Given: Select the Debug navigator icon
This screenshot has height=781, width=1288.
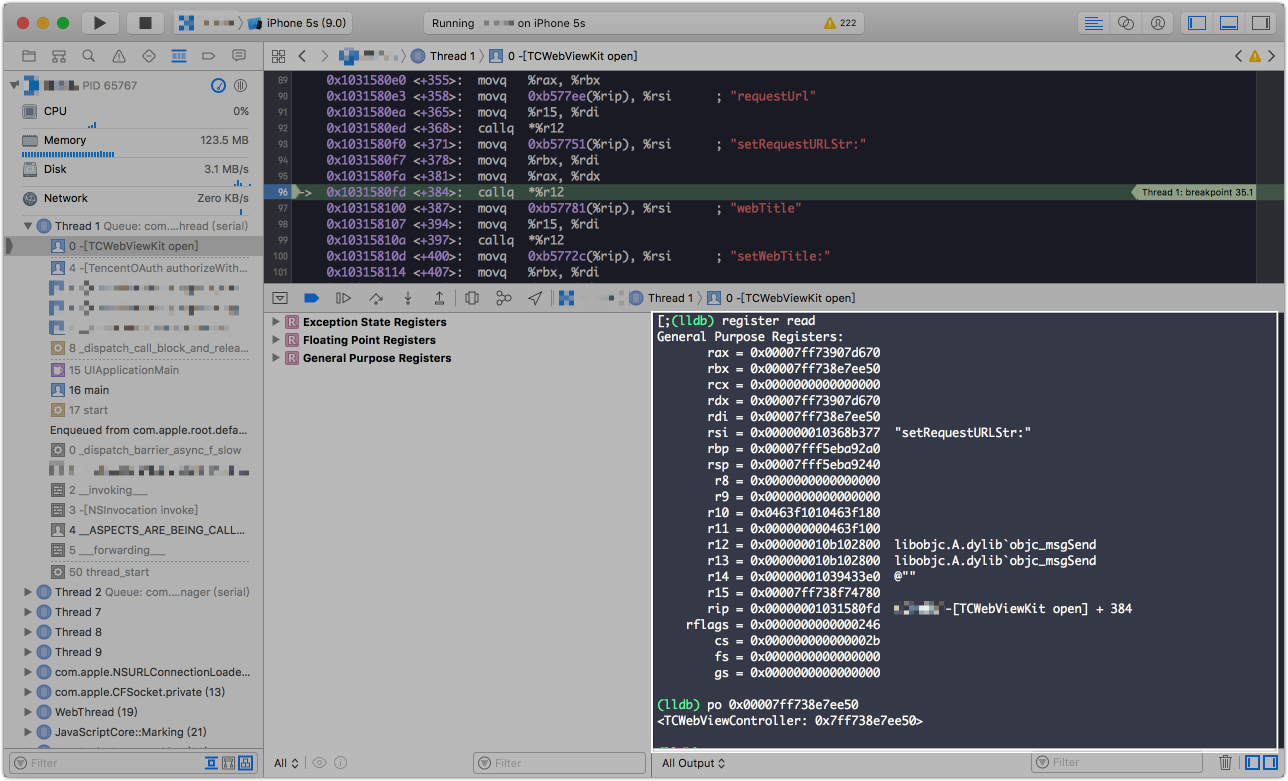Looking at the screenshot, I should pos(179,56).
